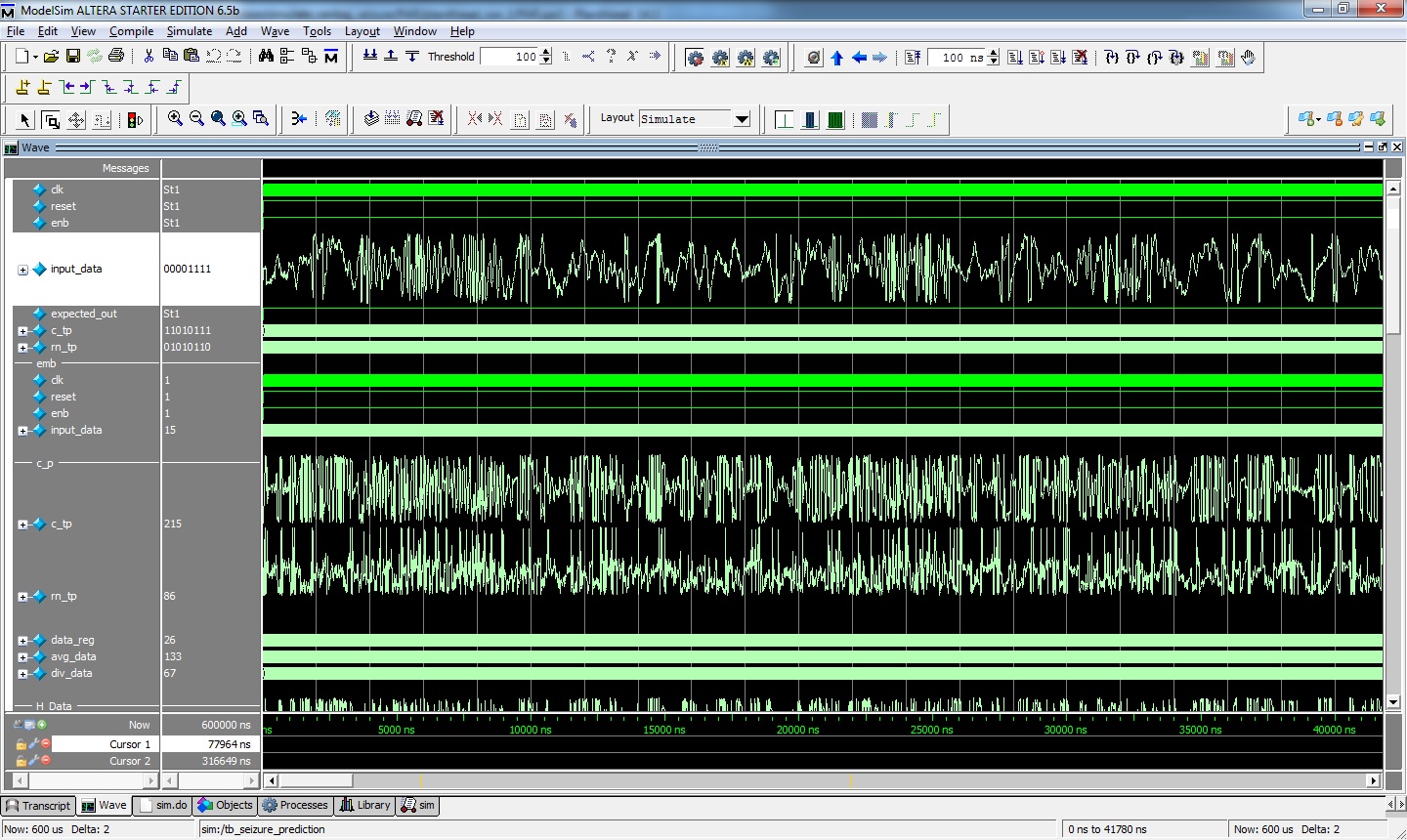Click the Open folder icon
1407x840 pixels.
[51, 57]
